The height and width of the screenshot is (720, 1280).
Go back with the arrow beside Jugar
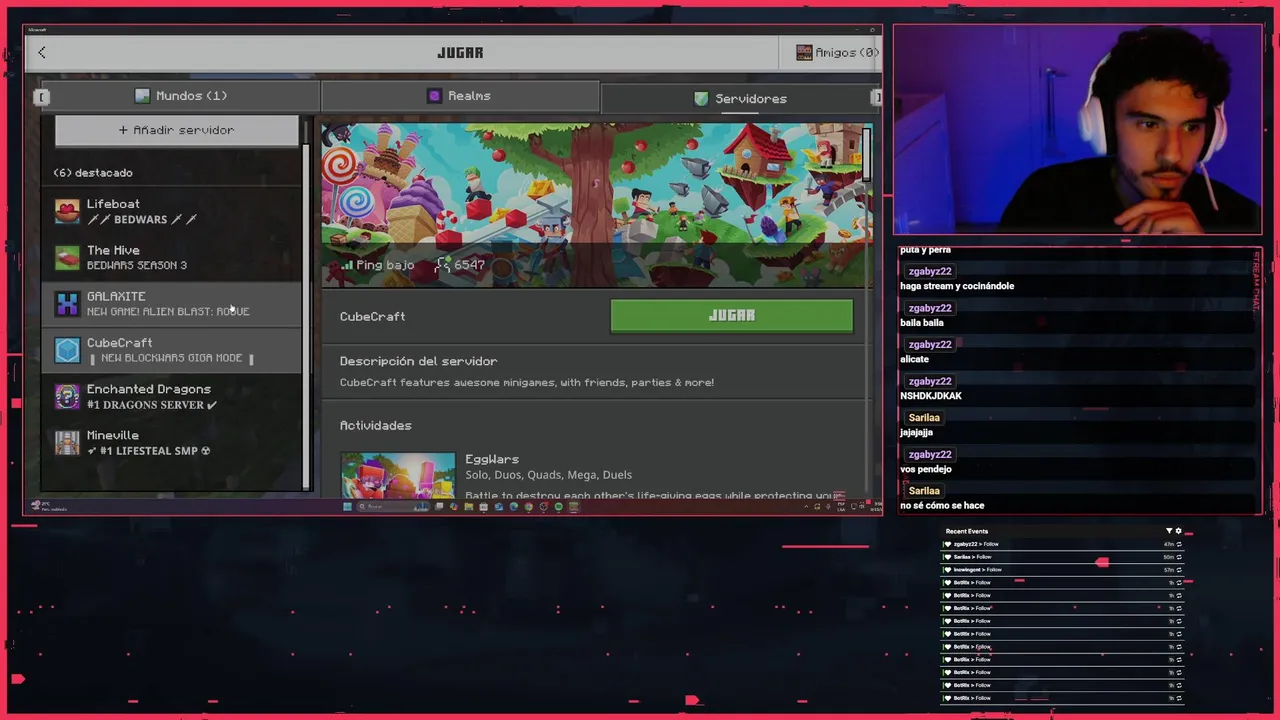pyautogui.click(x=42, y=52)
